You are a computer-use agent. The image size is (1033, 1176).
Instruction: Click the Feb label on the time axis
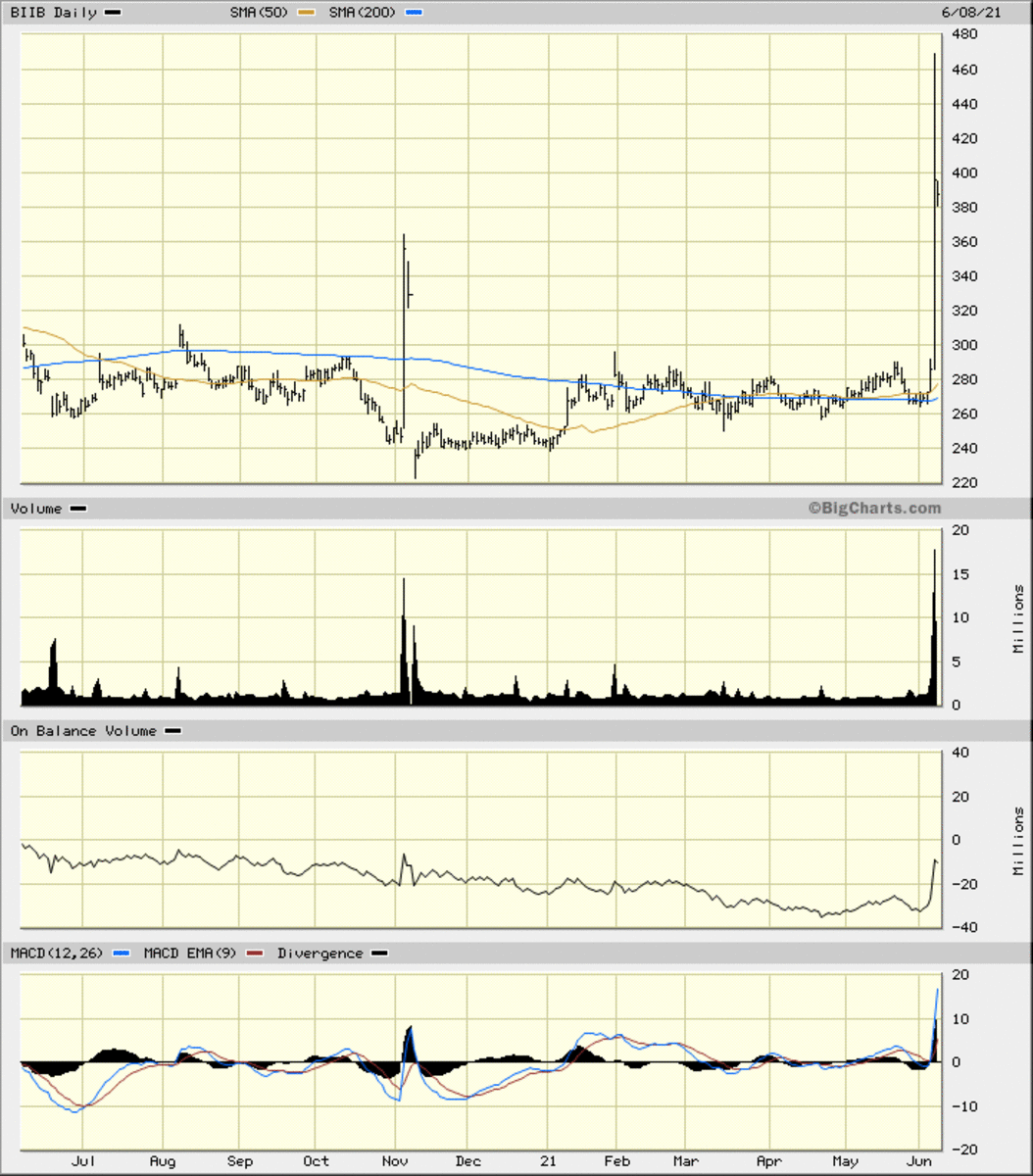(616, 1161)
